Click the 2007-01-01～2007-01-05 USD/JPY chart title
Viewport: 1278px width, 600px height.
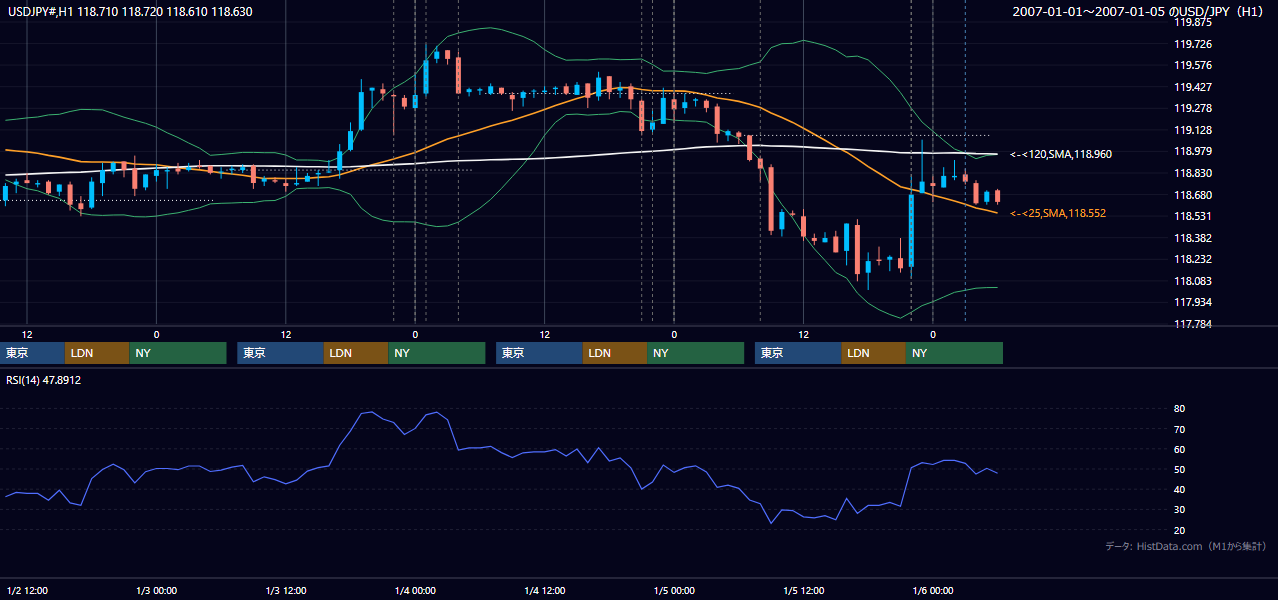tap(1140, 11)
